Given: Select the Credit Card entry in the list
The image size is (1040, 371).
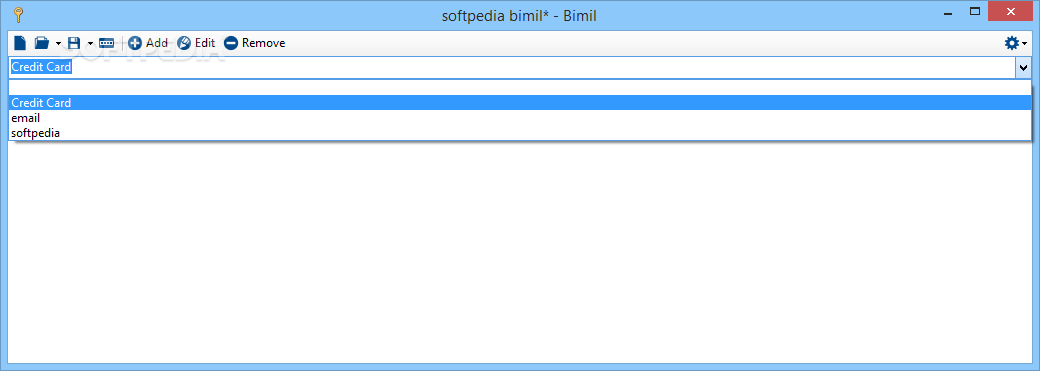Looking at the screenshot, I should point(519,103).
